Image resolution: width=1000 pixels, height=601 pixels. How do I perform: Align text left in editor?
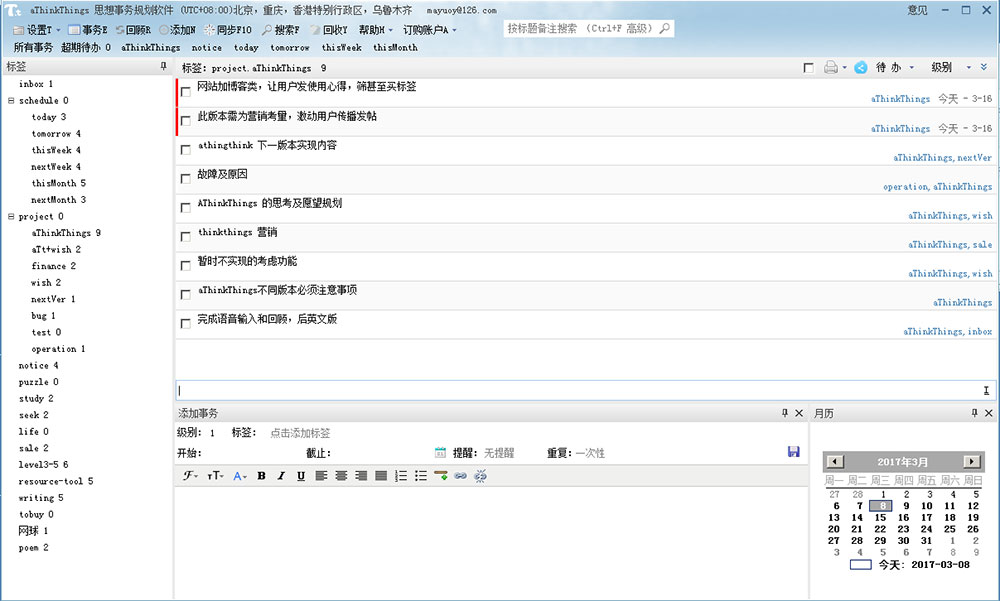pyautogui.click(x=321, y=476)
